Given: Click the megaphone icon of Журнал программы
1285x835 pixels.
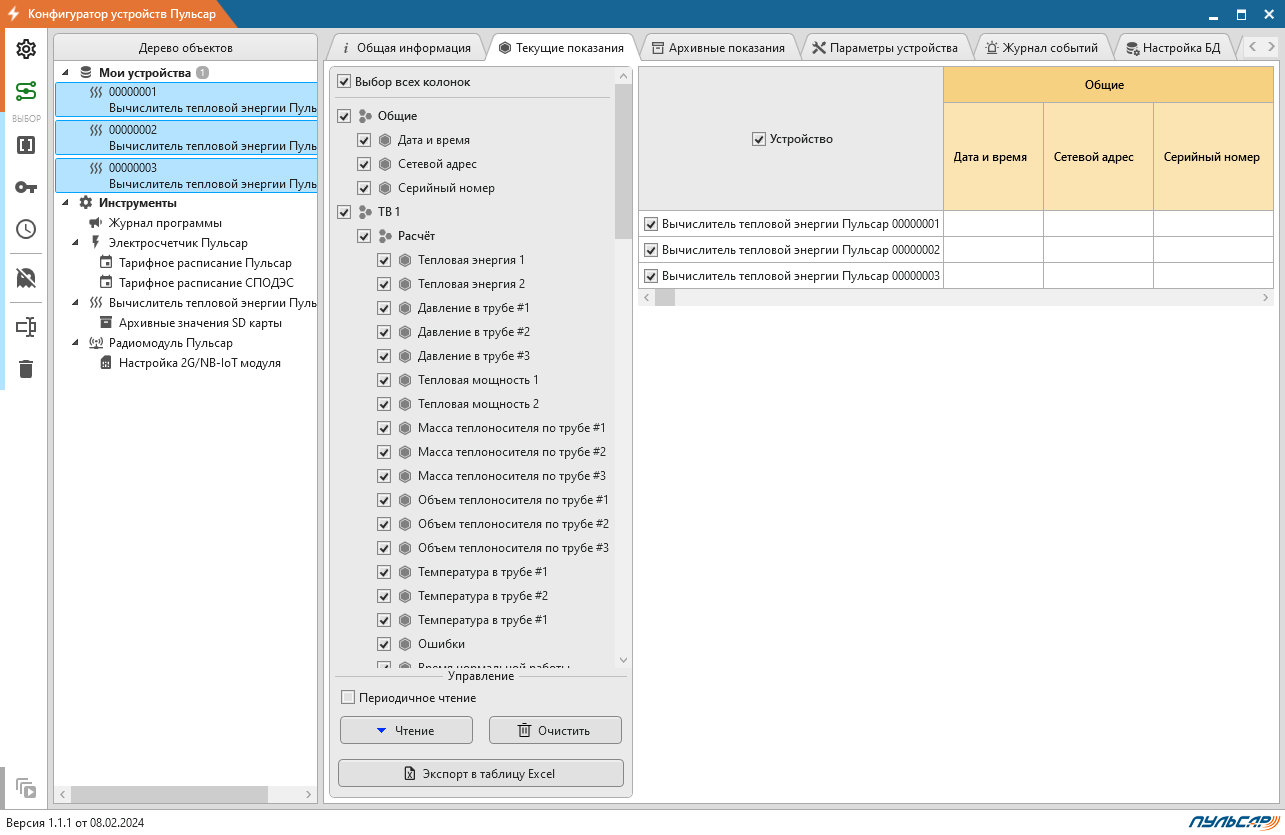Looking at the screenshot, I should pos(96,223).
